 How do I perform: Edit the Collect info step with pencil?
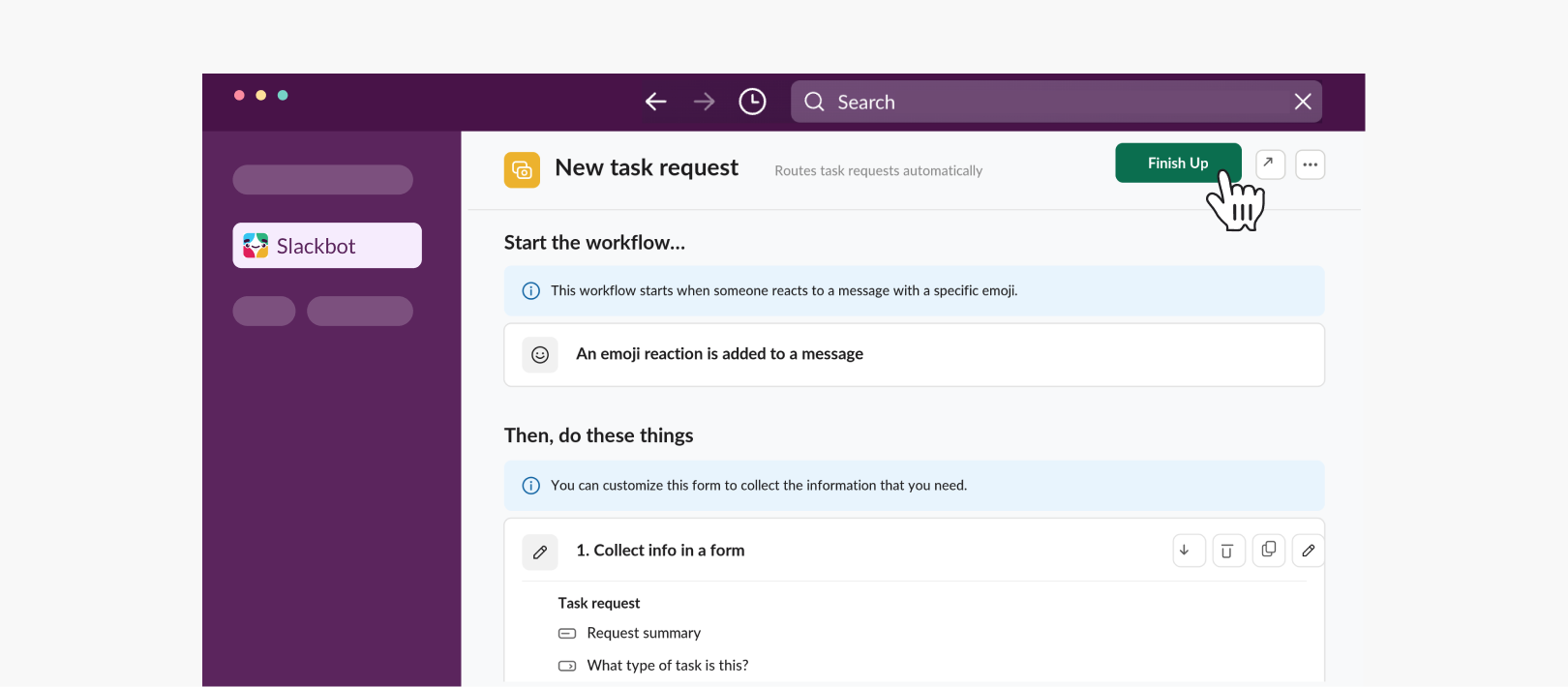point(1308,551)
